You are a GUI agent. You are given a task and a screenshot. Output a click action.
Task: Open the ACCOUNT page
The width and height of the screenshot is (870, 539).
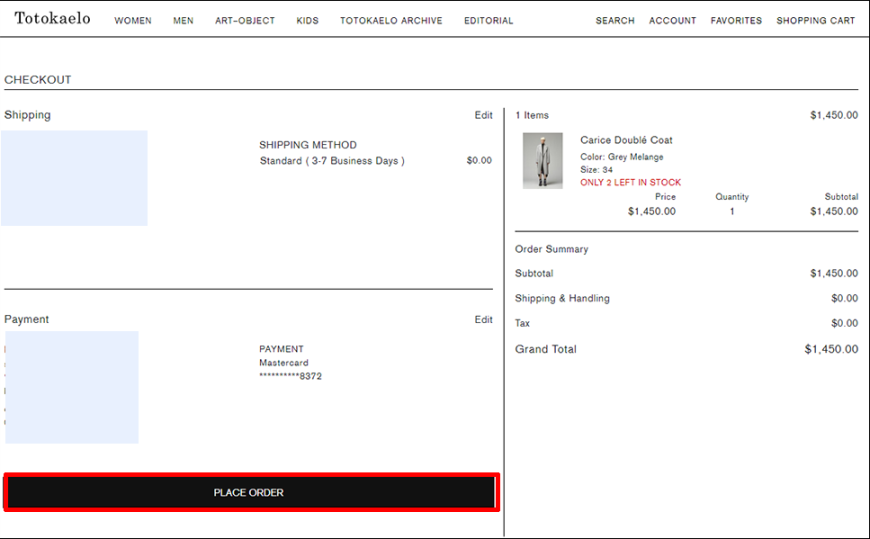click(x=672, y=21)
